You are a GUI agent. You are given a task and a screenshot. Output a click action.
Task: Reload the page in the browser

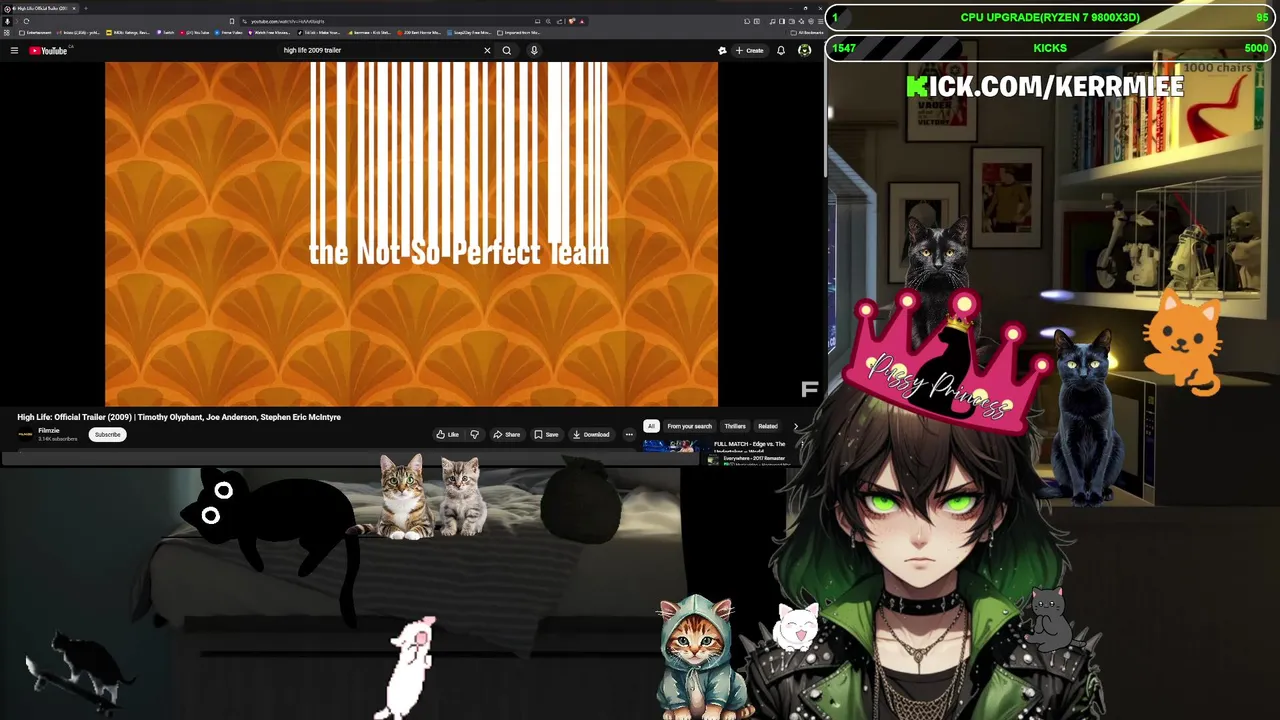(x=26, y=21)
